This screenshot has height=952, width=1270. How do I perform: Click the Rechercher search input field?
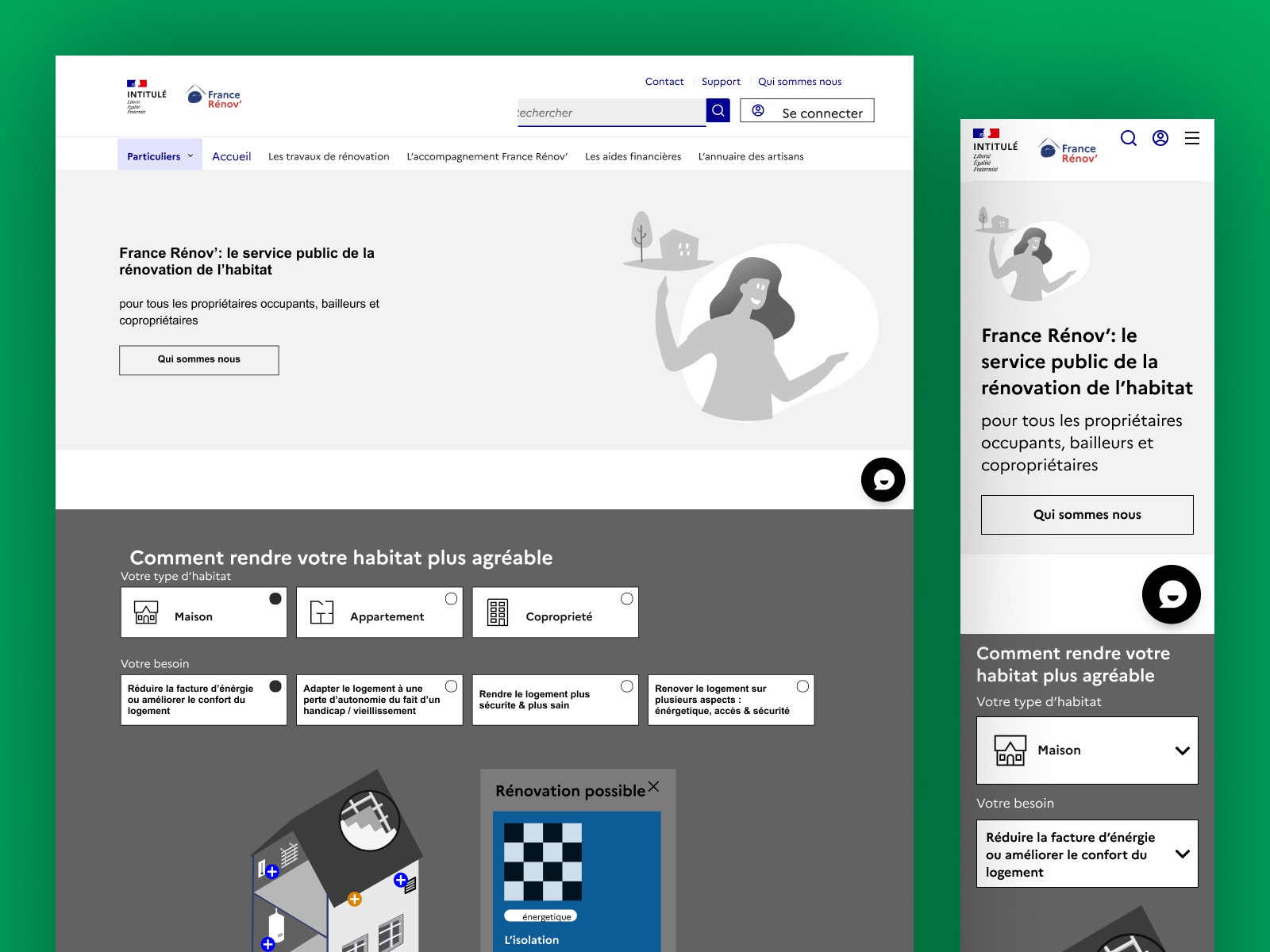tap(611, 113)
